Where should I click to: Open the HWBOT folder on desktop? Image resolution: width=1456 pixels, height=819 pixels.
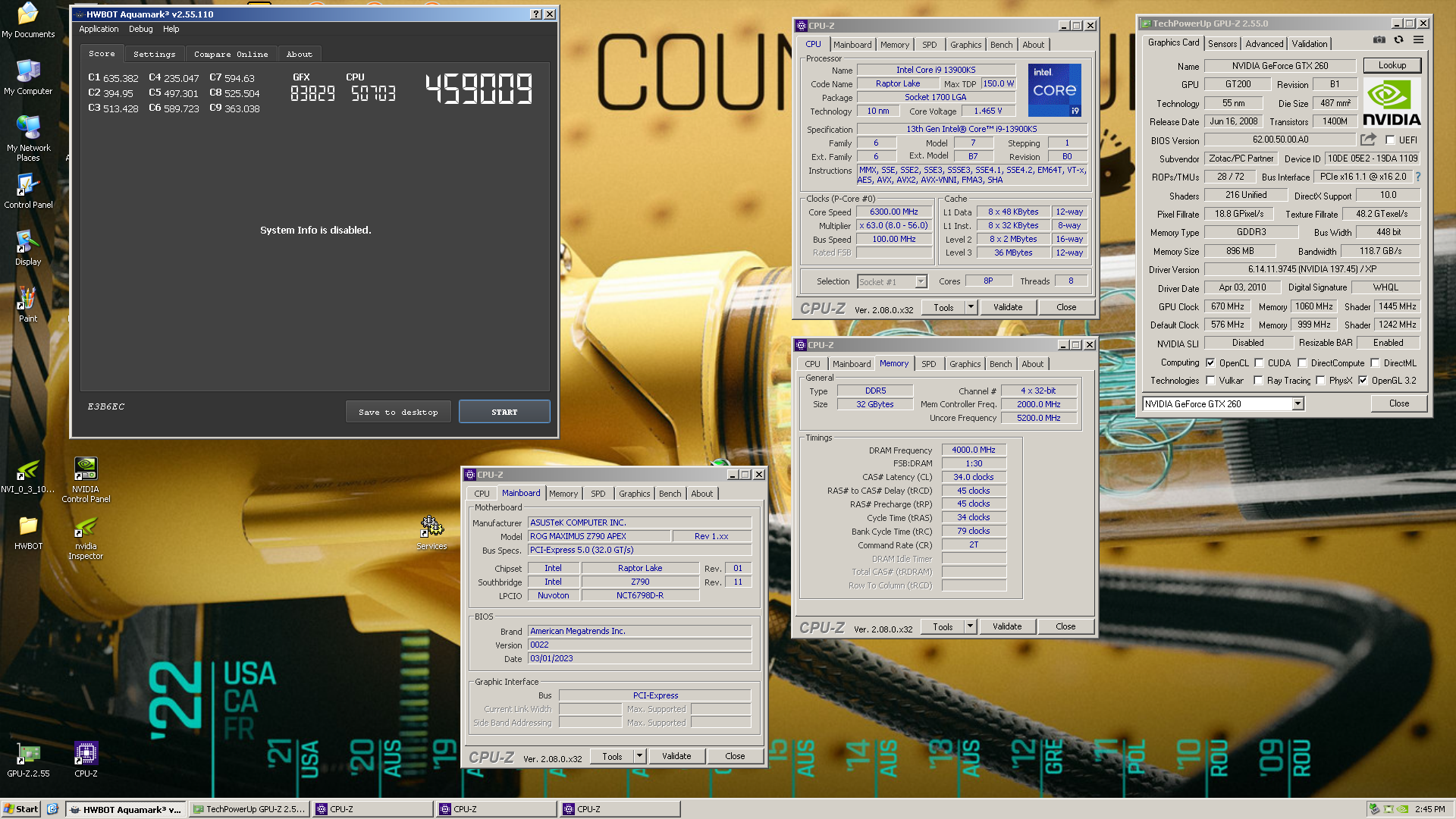point(28,532)
